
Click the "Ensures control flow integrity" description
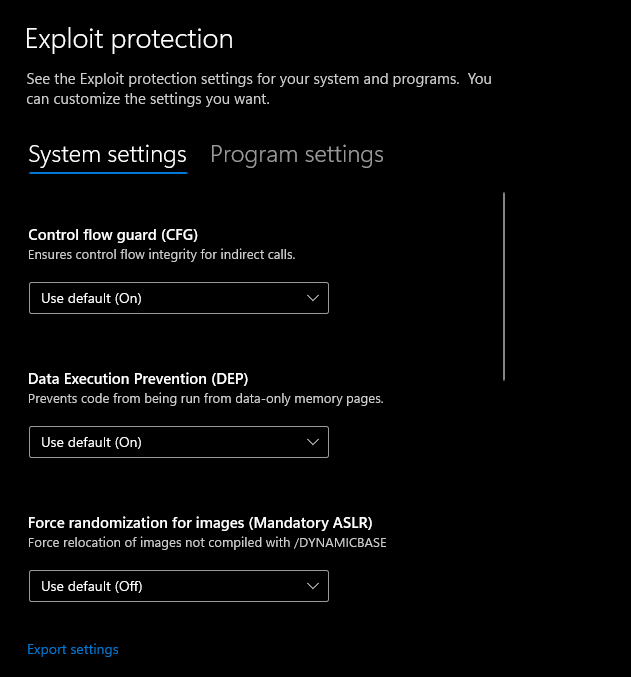pyautogui.click(x=162, y=255)
